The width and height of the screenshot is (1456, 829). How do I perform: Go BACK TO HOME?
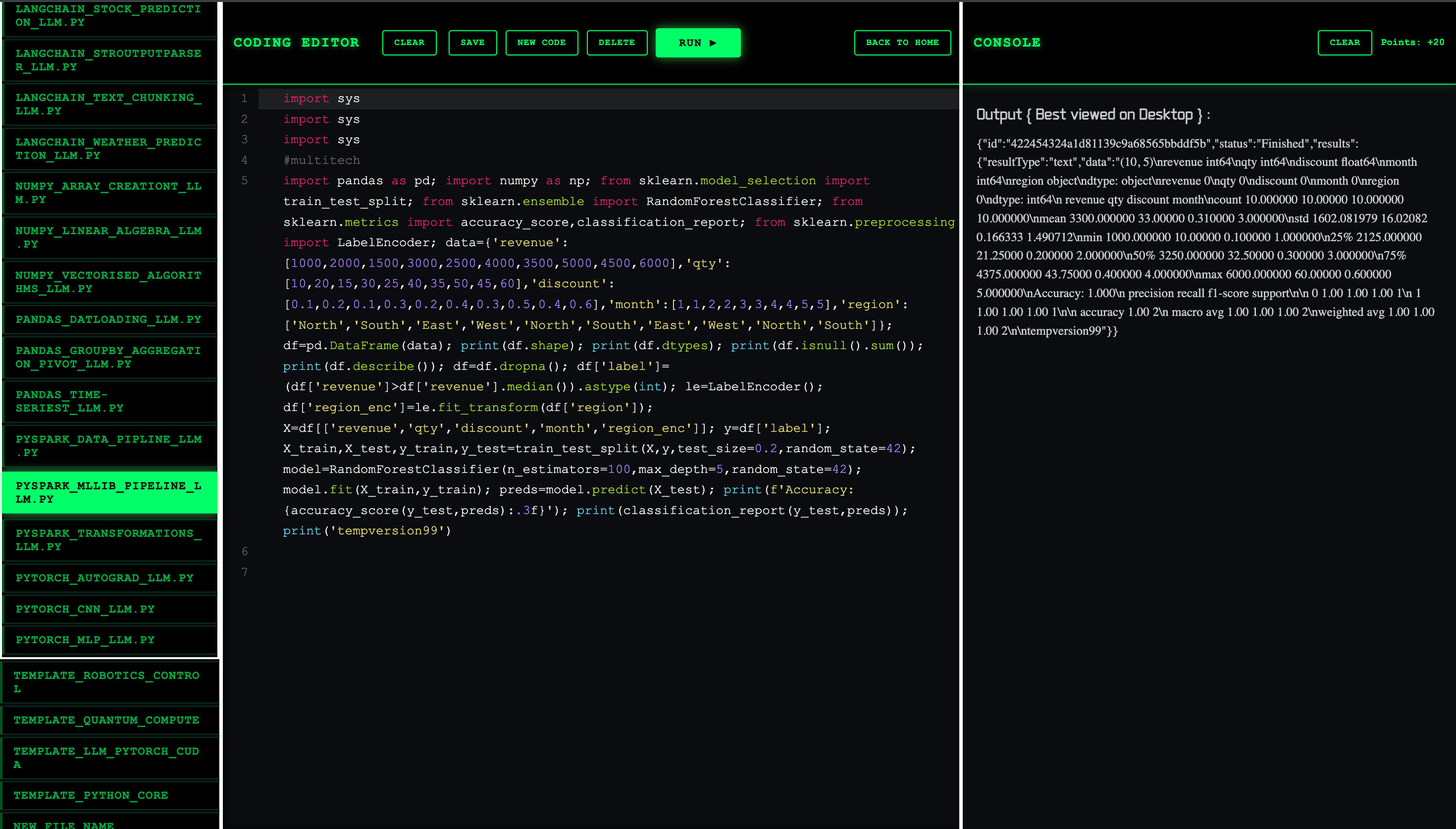(902, 43)
